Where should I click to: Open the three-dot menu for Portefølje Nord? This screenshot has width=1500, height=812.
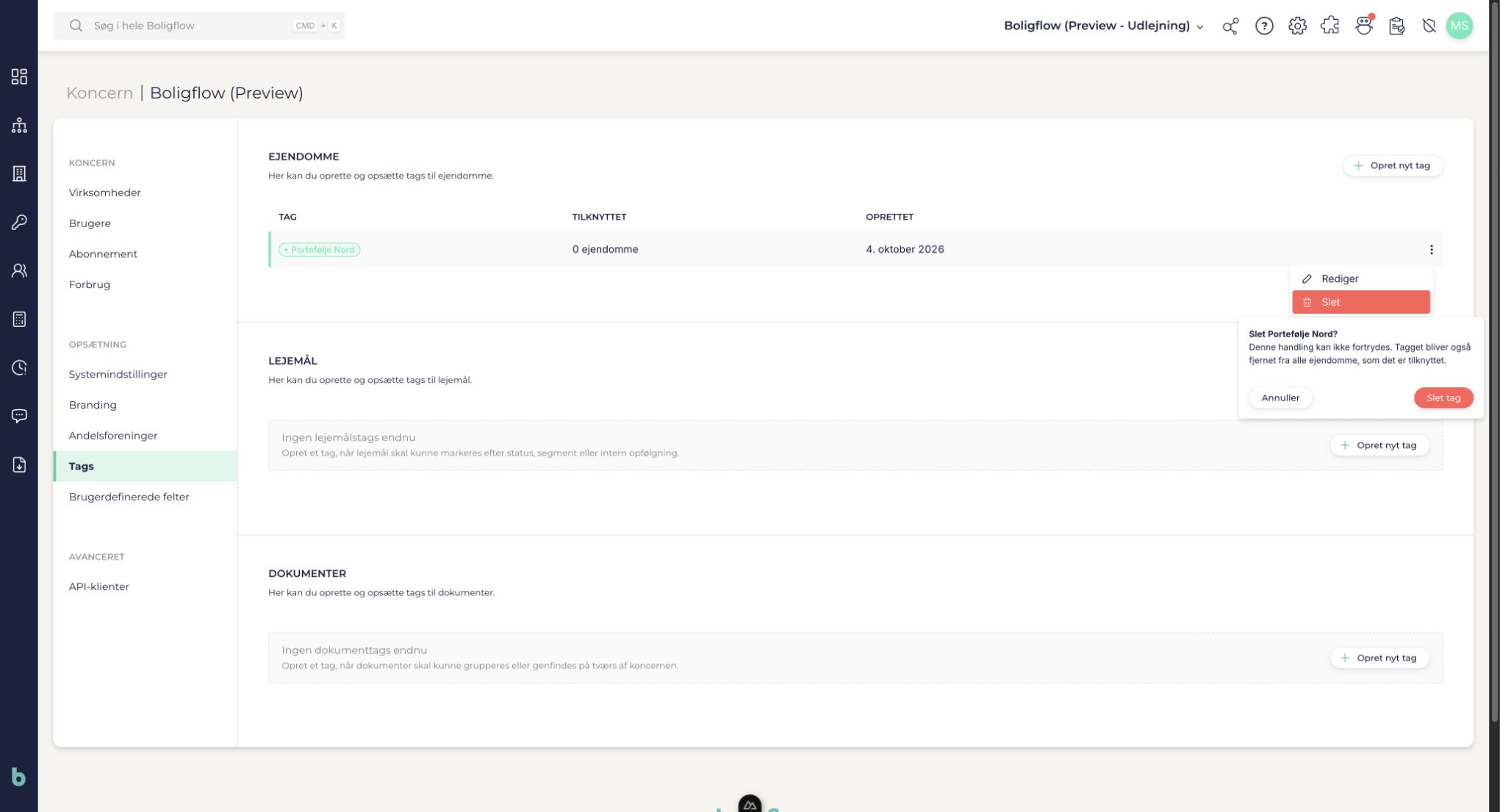(x=1431, y=250)
